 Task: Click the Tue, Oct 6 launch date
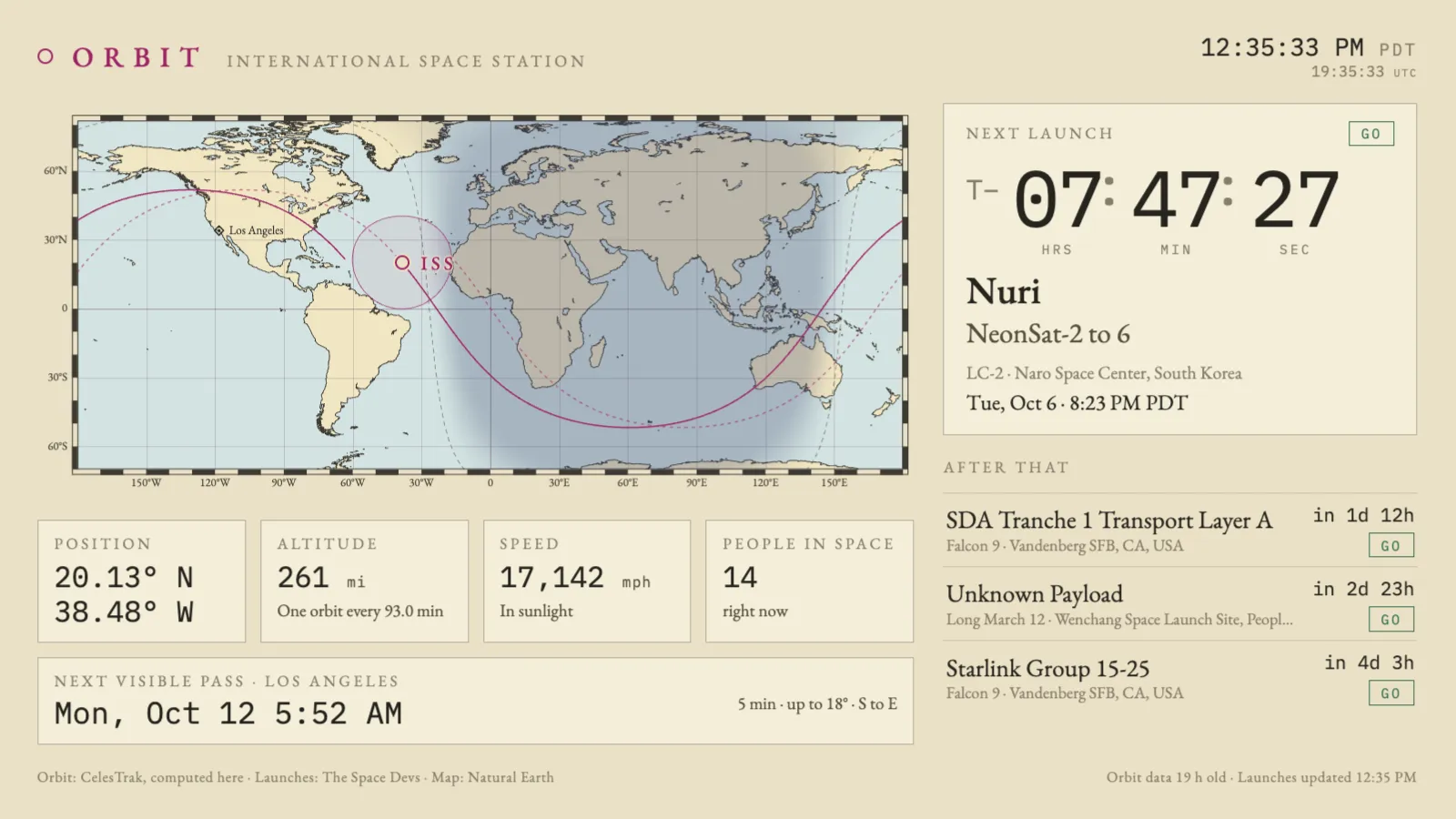coord(1077,403)
